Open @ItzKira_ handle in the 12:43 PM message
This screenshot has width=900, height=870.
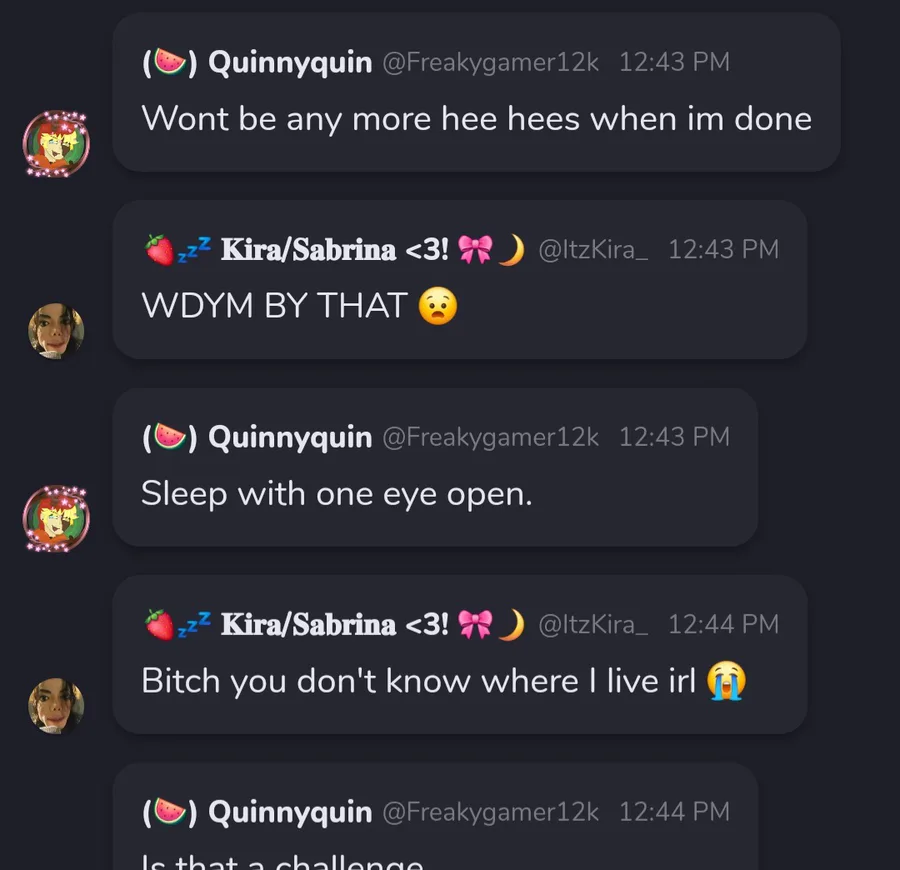[x=593, y=250]
